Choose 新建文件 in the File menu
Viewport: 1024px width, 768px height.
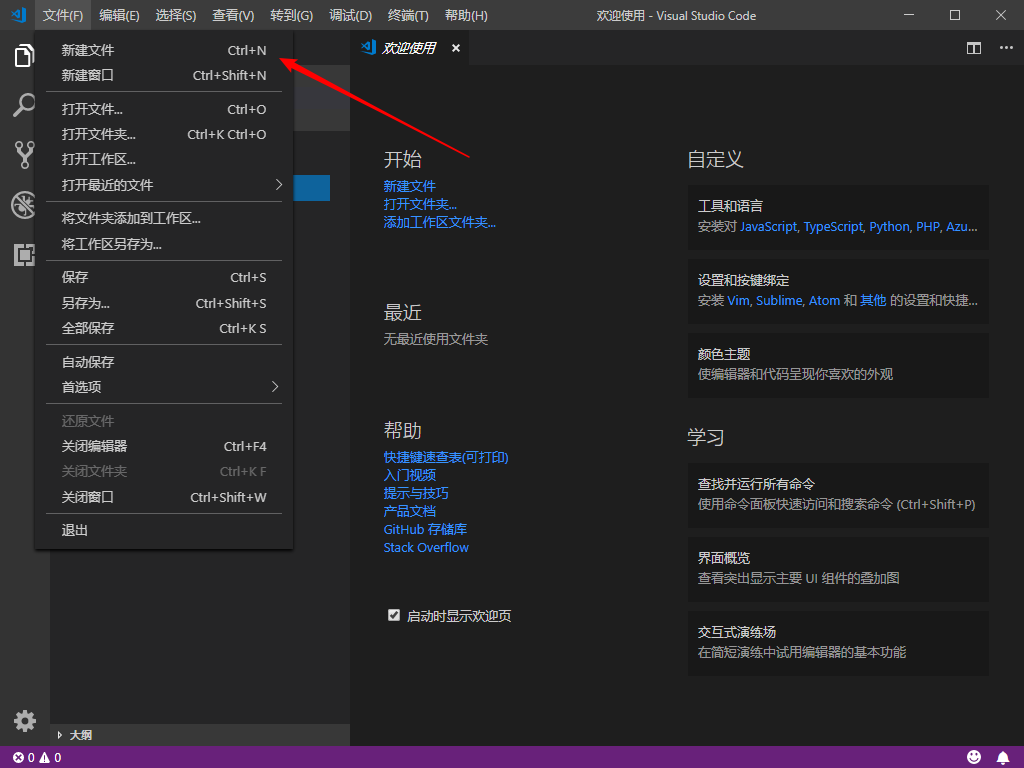click(x=164, y=50)
